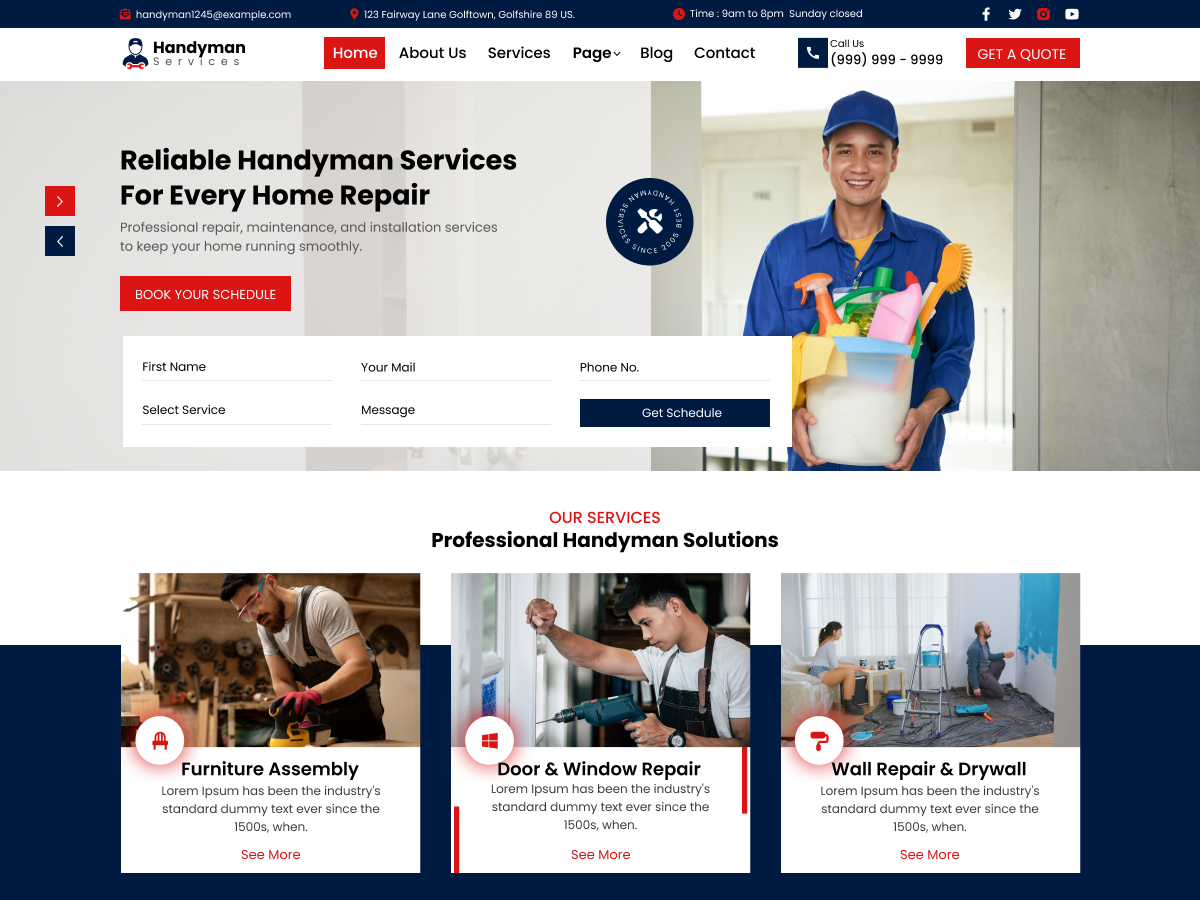Click the Furniture Assembly card image
Screen dimensions: 1200x900
click(270, 660)
